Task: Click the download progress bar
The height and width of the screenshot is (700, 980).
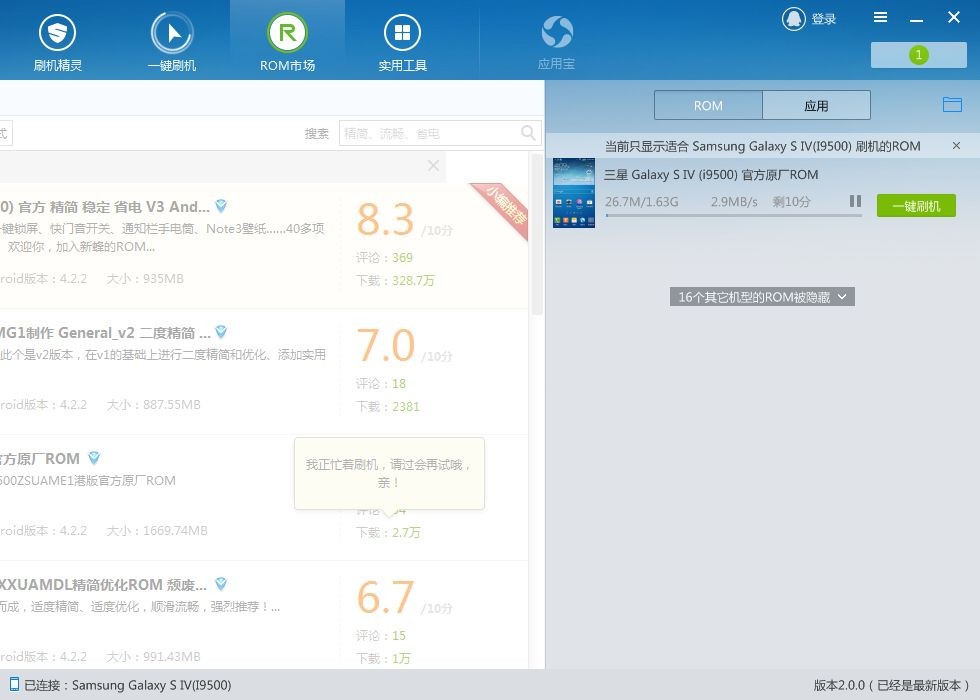Action: (733, 215)
